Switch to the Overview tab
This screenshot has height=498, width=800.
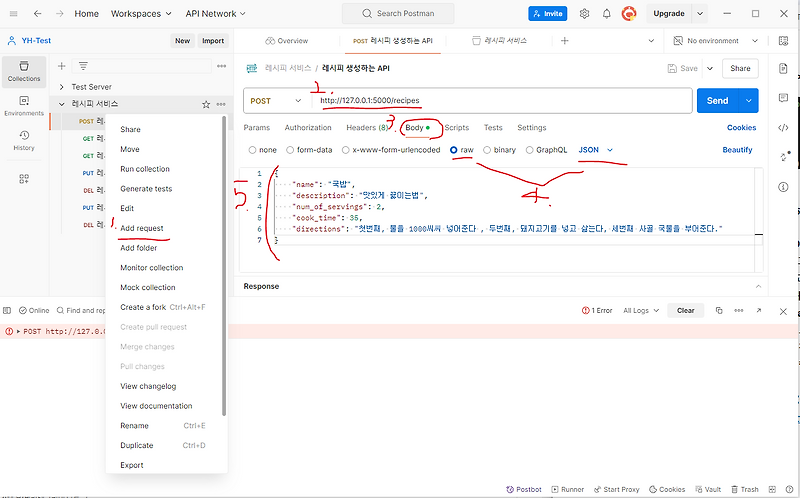pos(287,41)
